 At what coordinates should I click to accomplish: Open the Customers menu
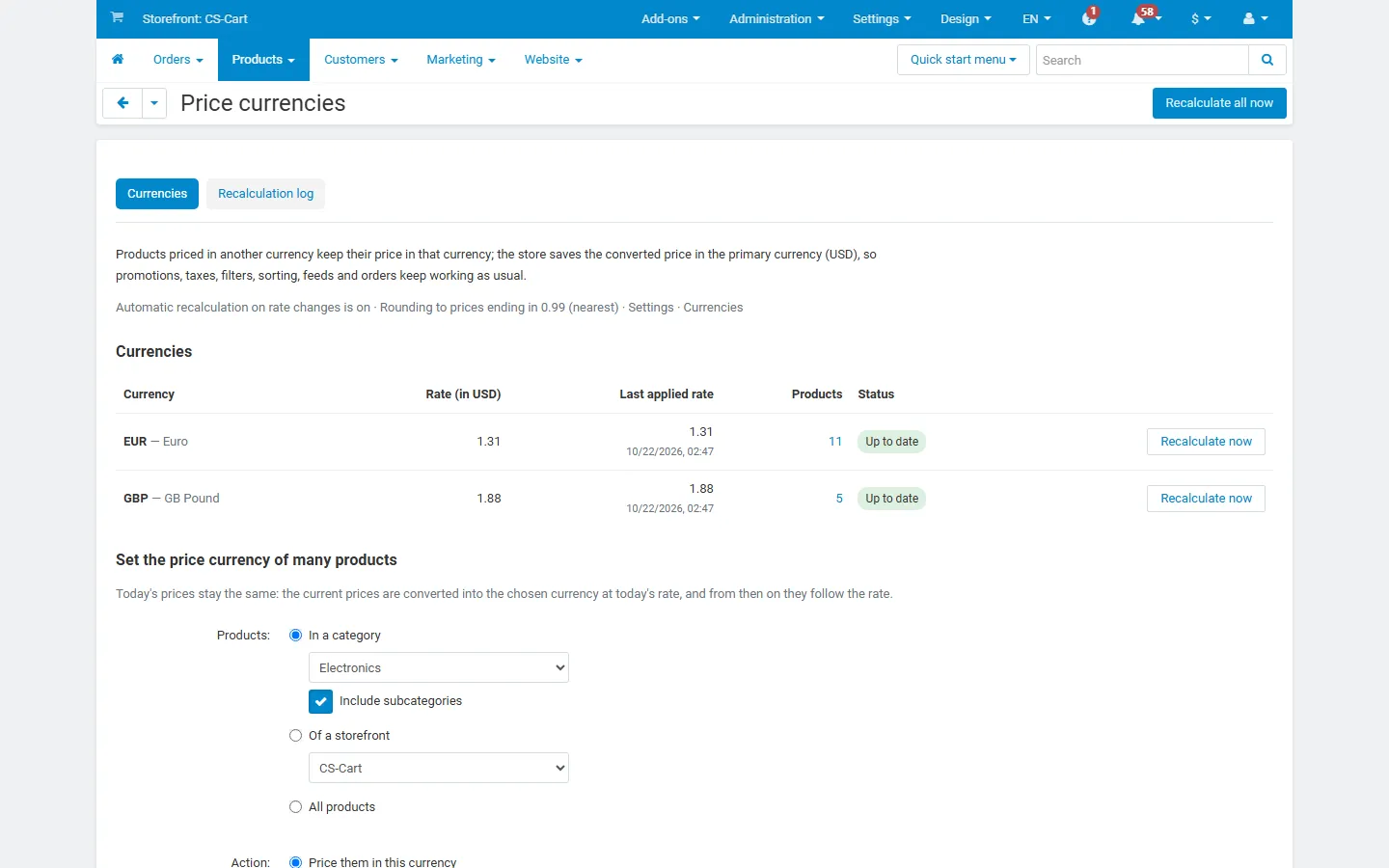tap(361, 60)
